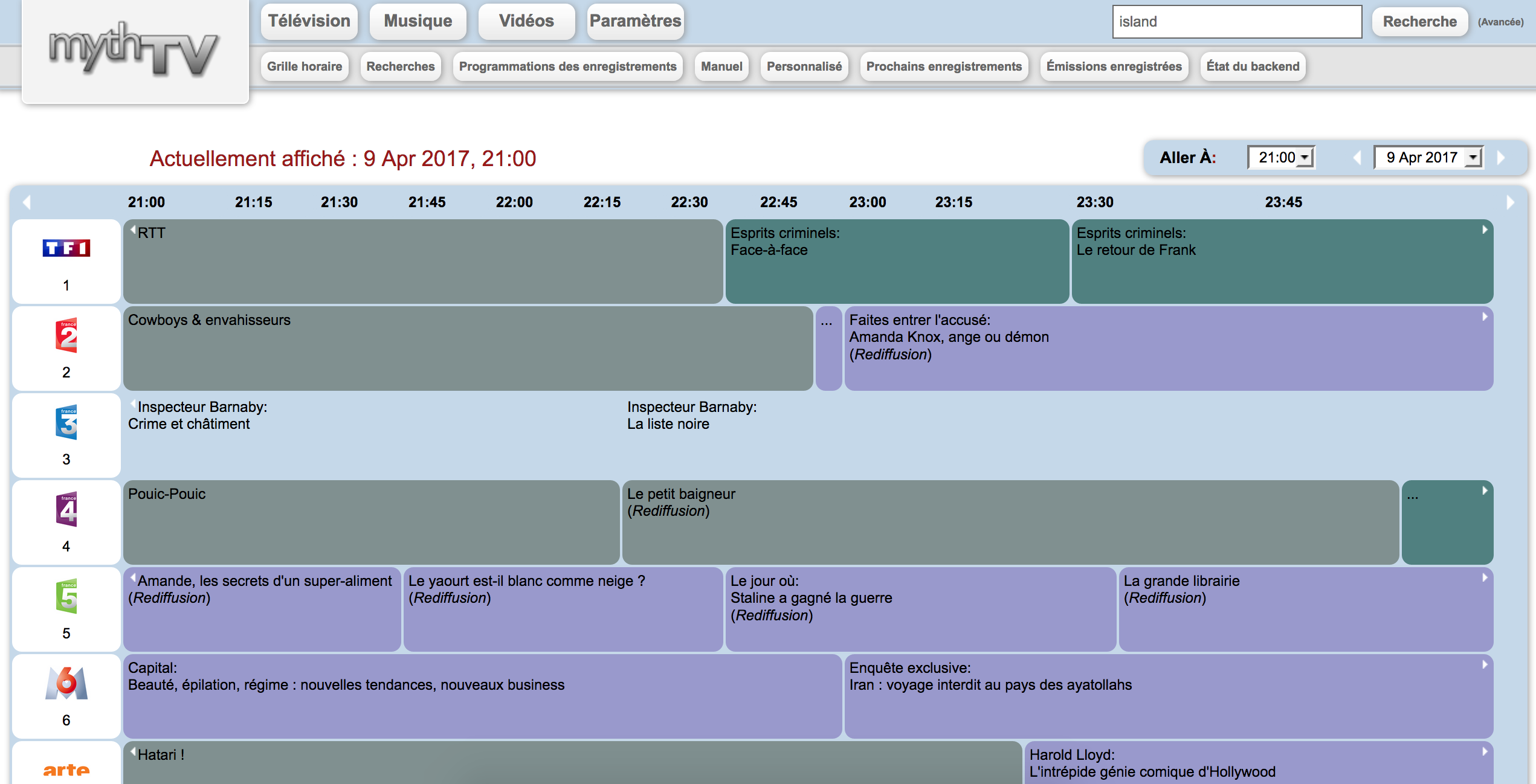
Task: Open the Télévision menu
Action: [x=309, y=21]
